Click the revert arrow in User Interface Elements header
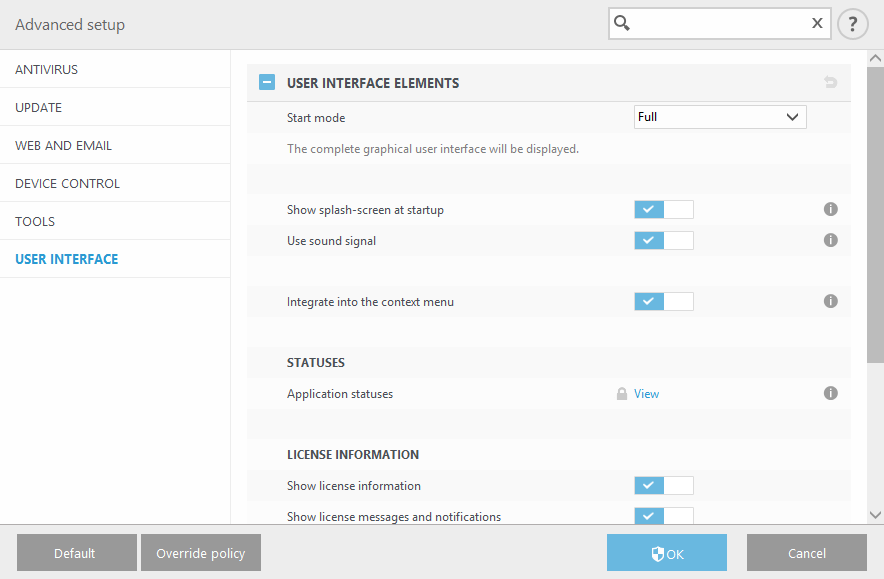884x579 pixels. 830,83
